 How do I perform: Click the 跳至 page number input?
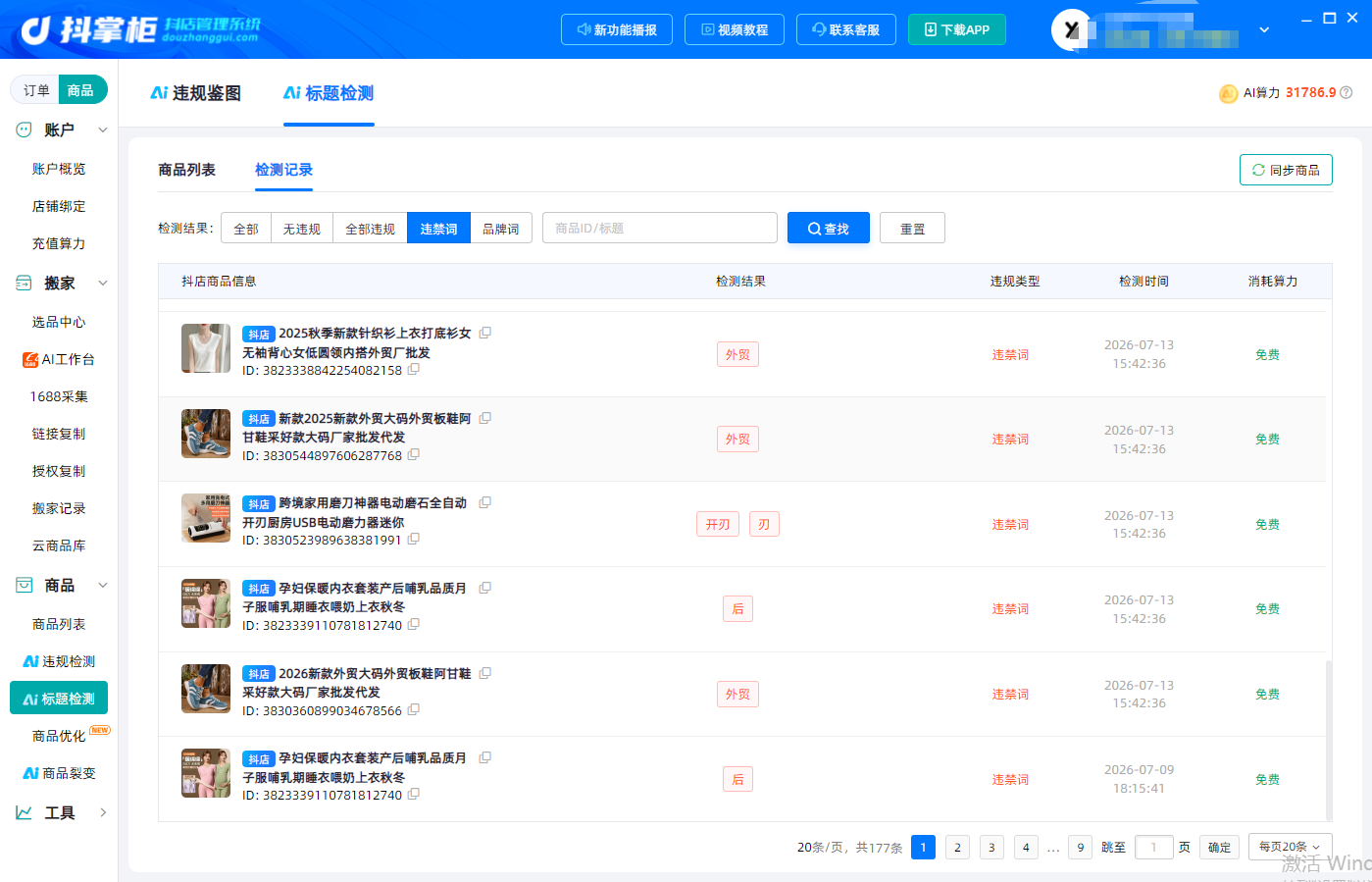point(1153,847)
